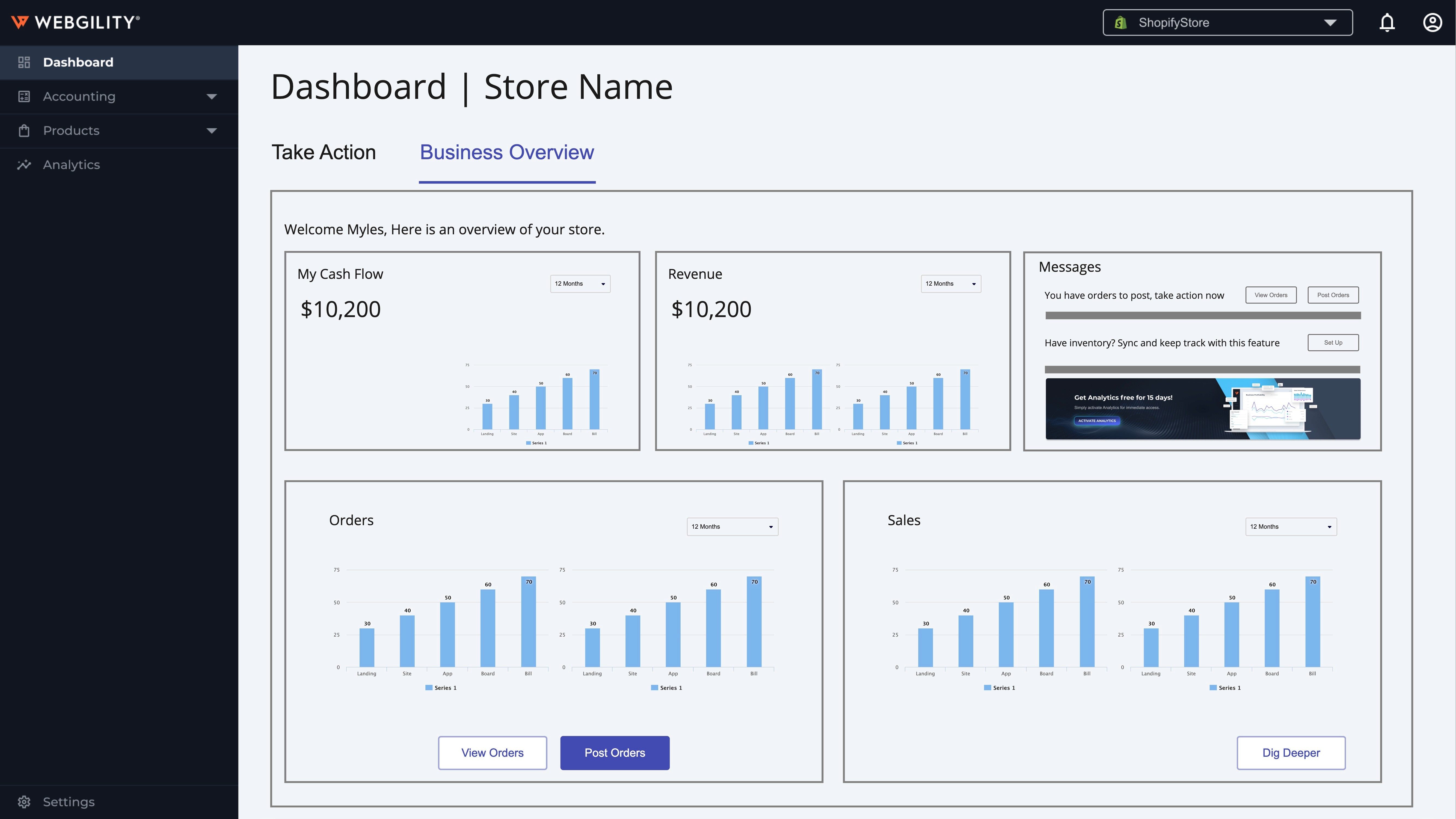The width and height of the screenshot is (1456, 819).
Task: Click the Accounting calculator icon
Action: pyautogui.click(x=24, y=97)
